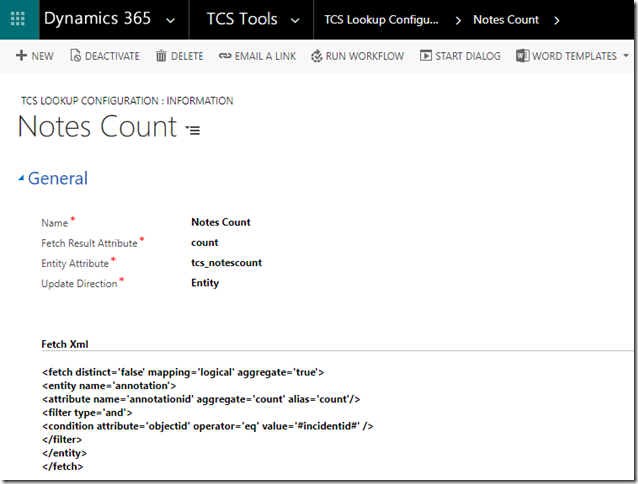Click the Deactivate document icon
The height and width of the screenshot is (484, 638).
point(75,55)
